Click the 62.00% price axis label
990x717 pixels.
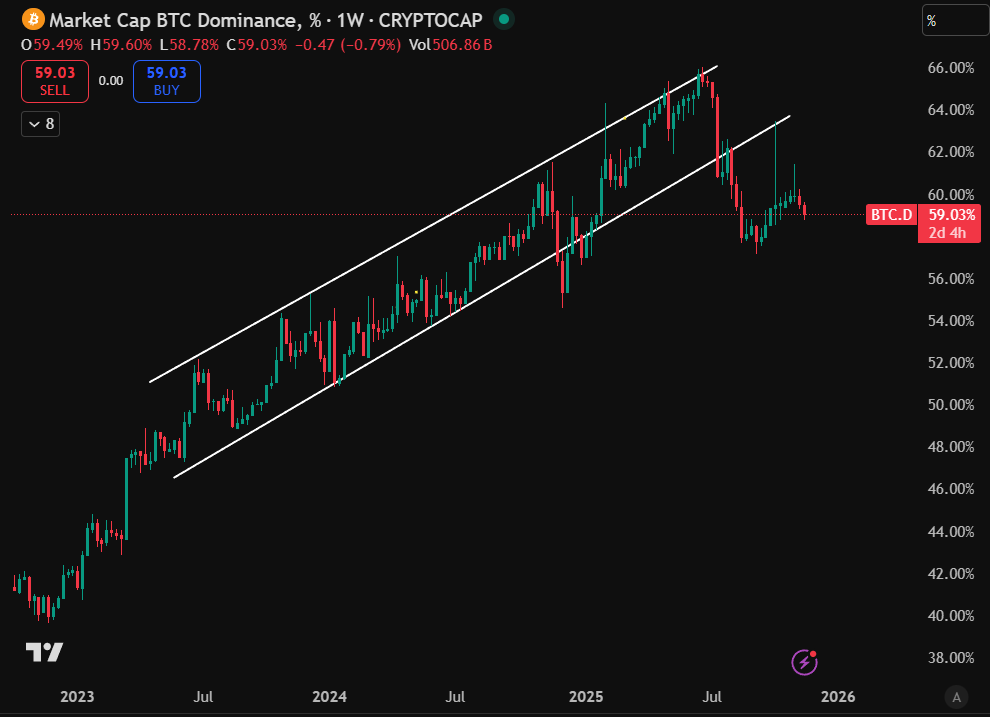pos(951,151)
